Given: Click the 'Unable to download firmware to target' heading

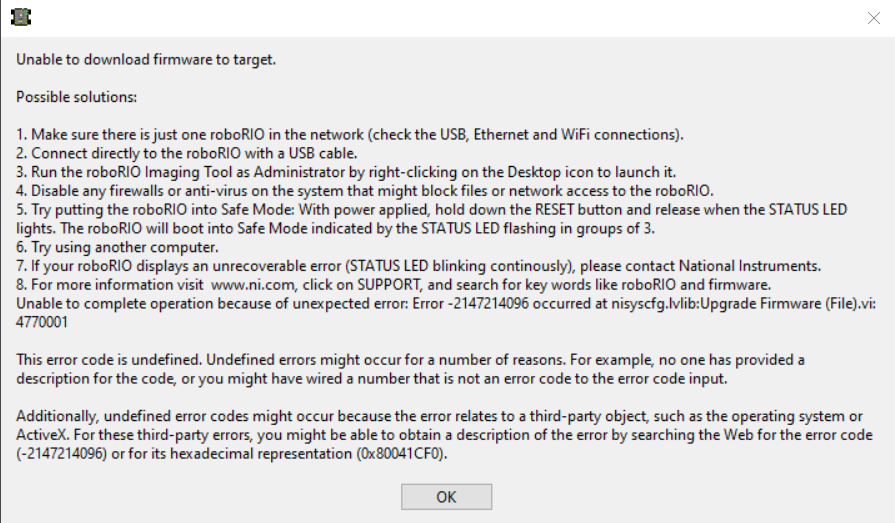Looking at the screenshot, I should pos(146,59).
